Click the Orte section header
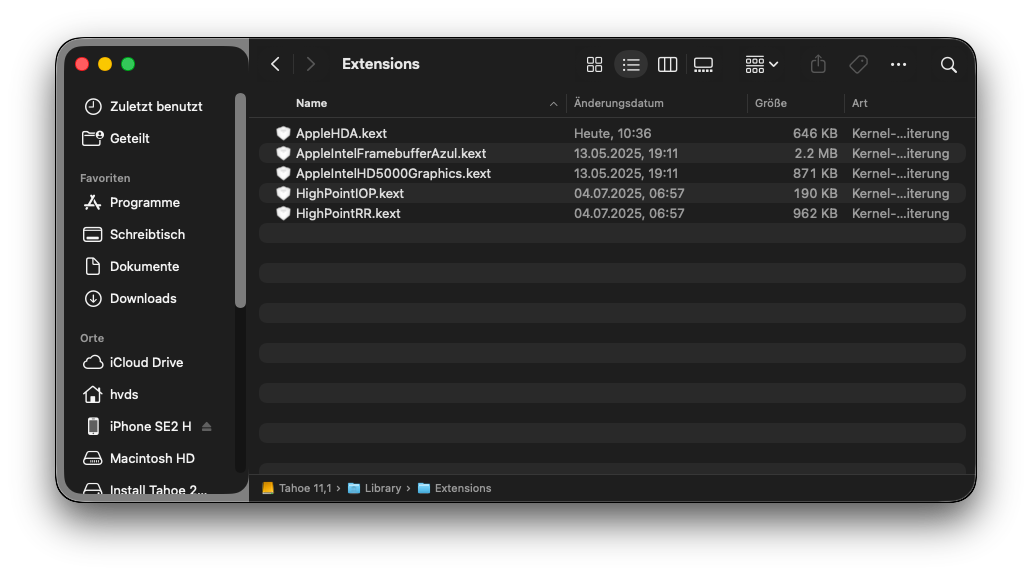Image resolution: width=1032 pixels, height=576 pixels. 92,338
